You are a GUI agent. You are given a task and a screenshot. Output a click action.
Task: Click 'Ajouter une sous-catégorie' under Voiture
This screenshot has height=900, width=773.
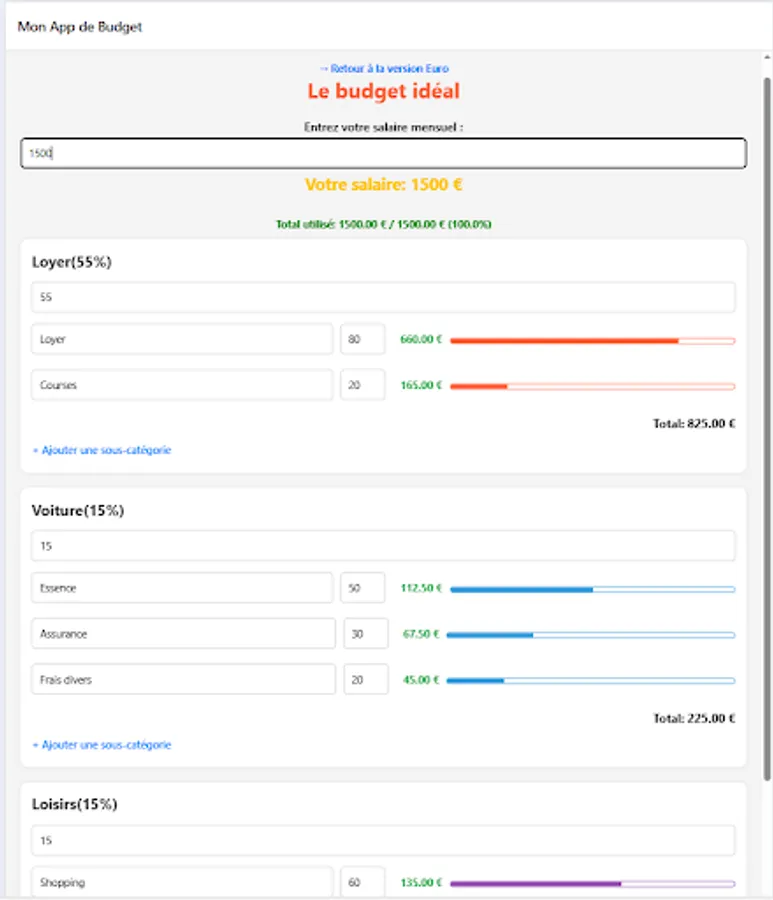[102, 745]
